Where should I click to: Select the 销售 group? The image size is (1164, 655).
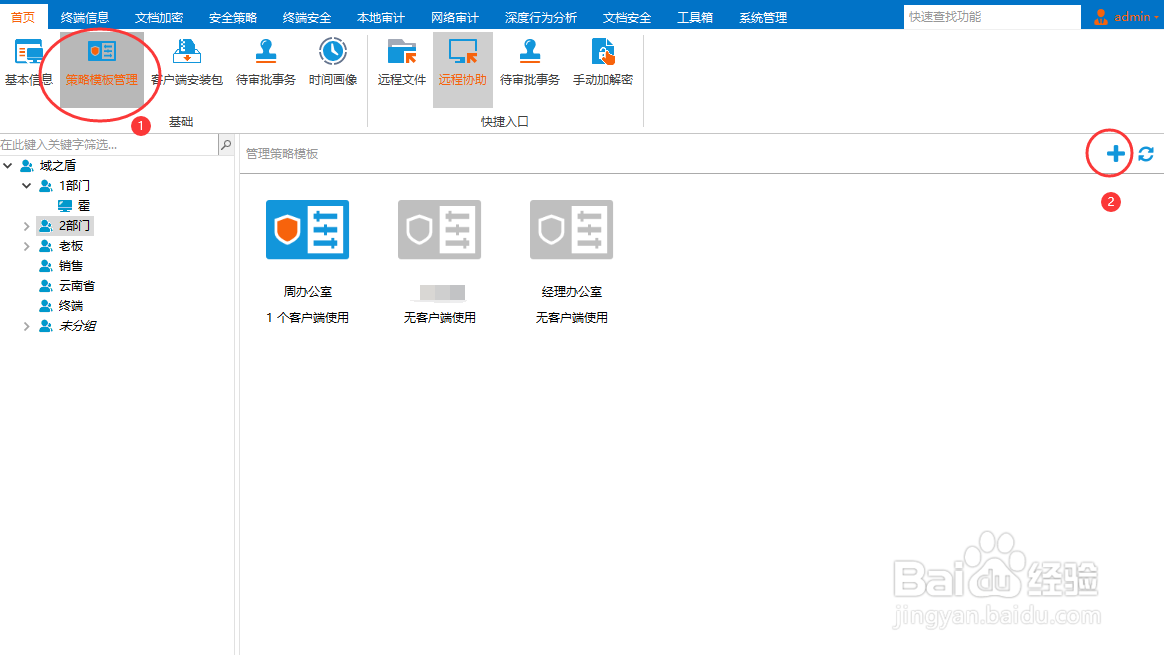point(71,266)
